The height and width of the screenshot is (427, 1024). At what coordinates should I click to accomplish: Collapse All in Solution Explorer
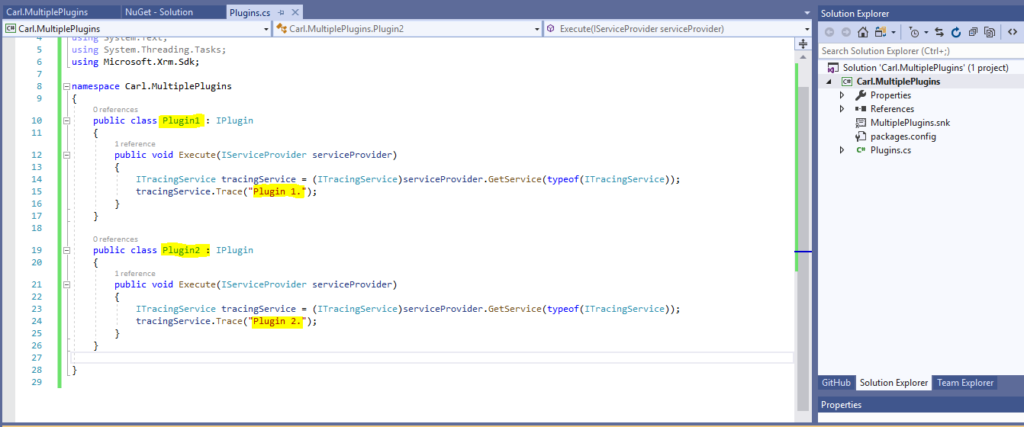(x=972, y=32)
